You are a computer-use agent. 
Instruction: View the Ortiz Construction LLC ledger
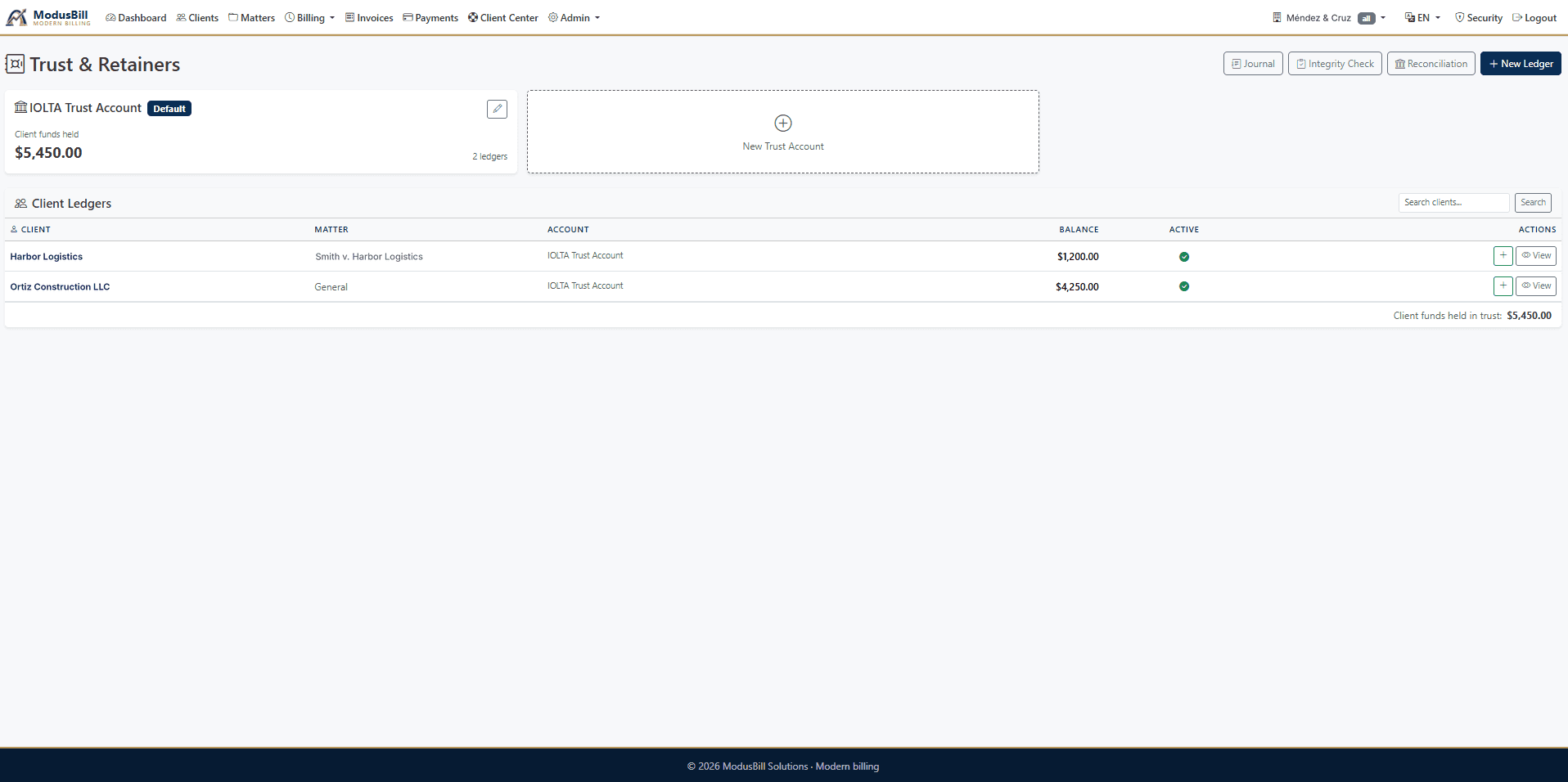click(1536, 286)
